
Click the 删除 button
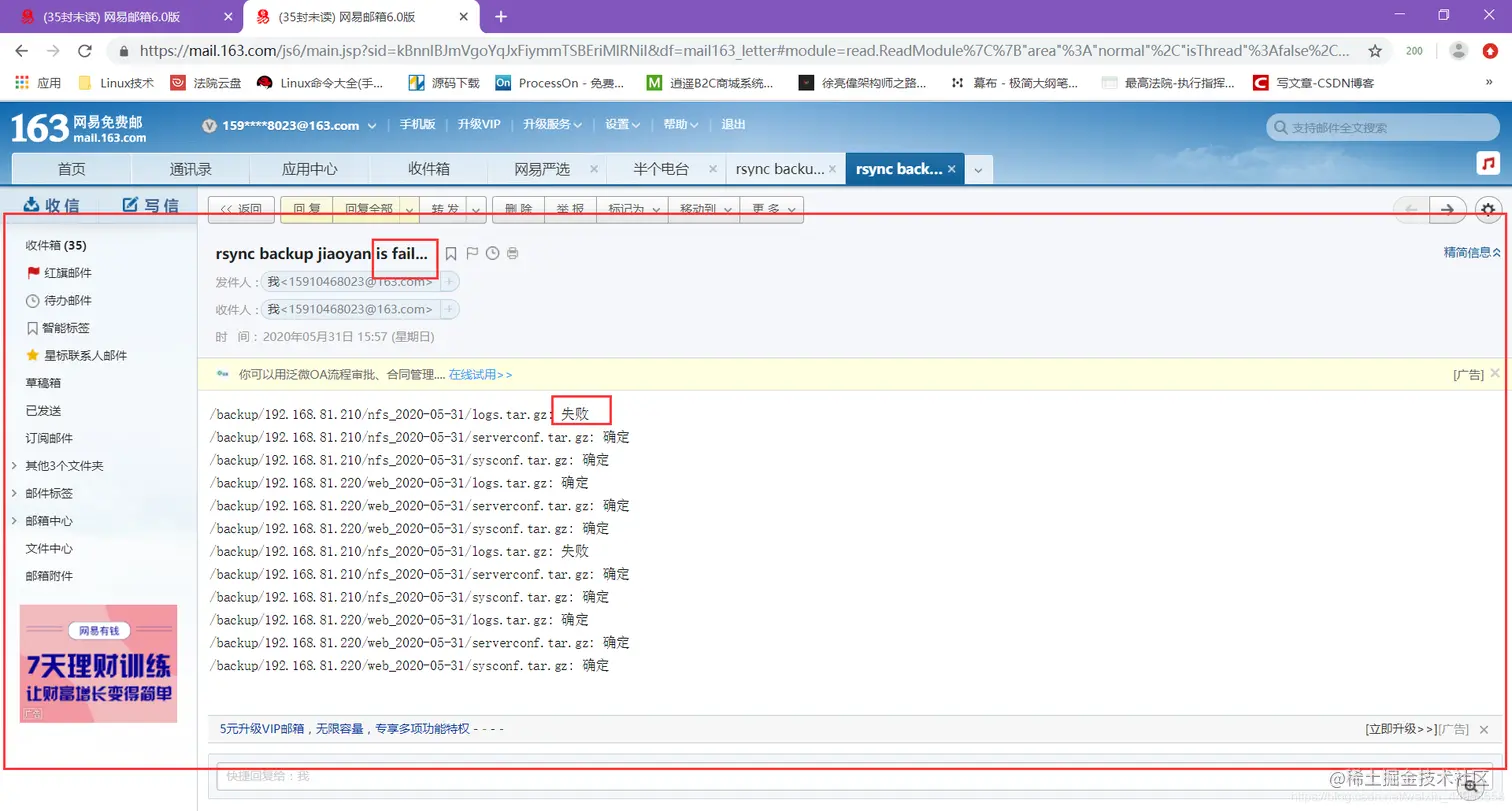518,209
